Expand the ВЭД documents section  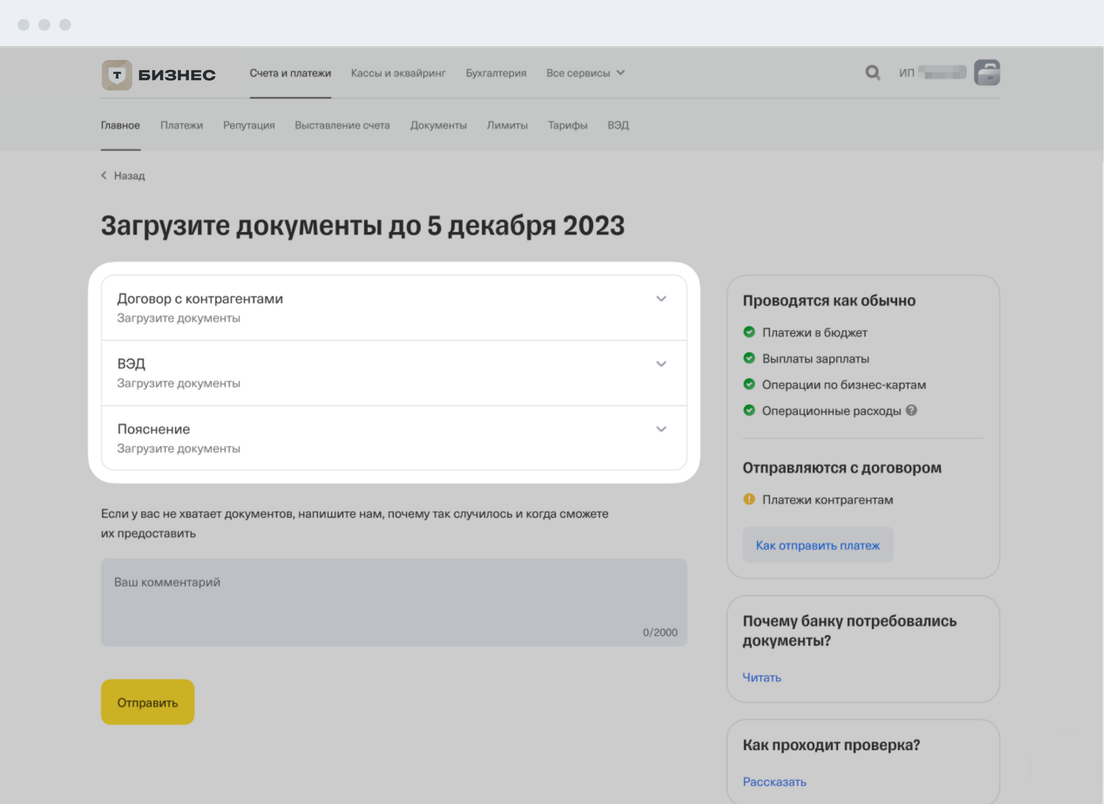[x=661, y=364]
